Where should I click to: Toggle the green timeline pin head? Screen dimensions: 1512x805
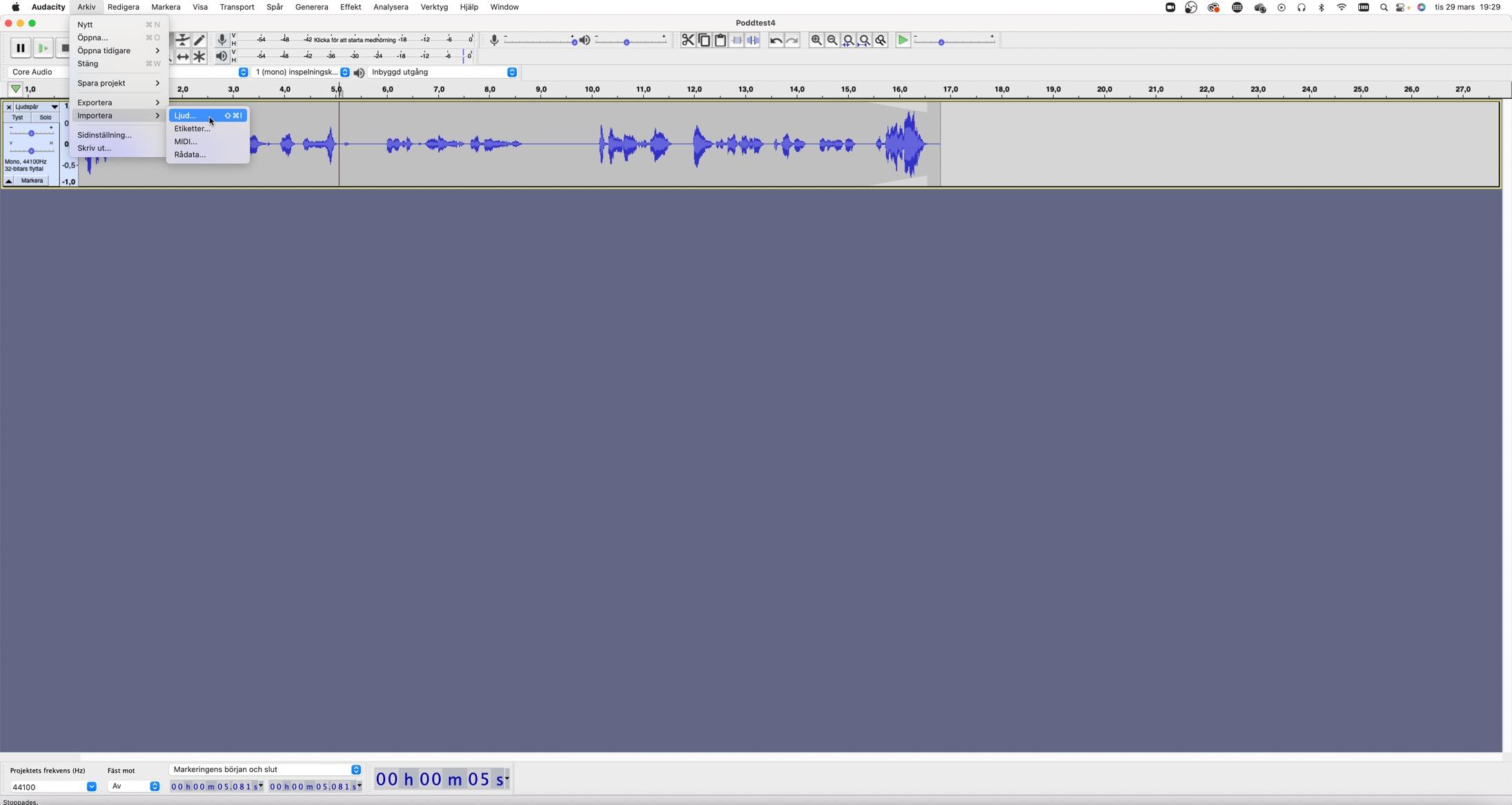[15, 90]
